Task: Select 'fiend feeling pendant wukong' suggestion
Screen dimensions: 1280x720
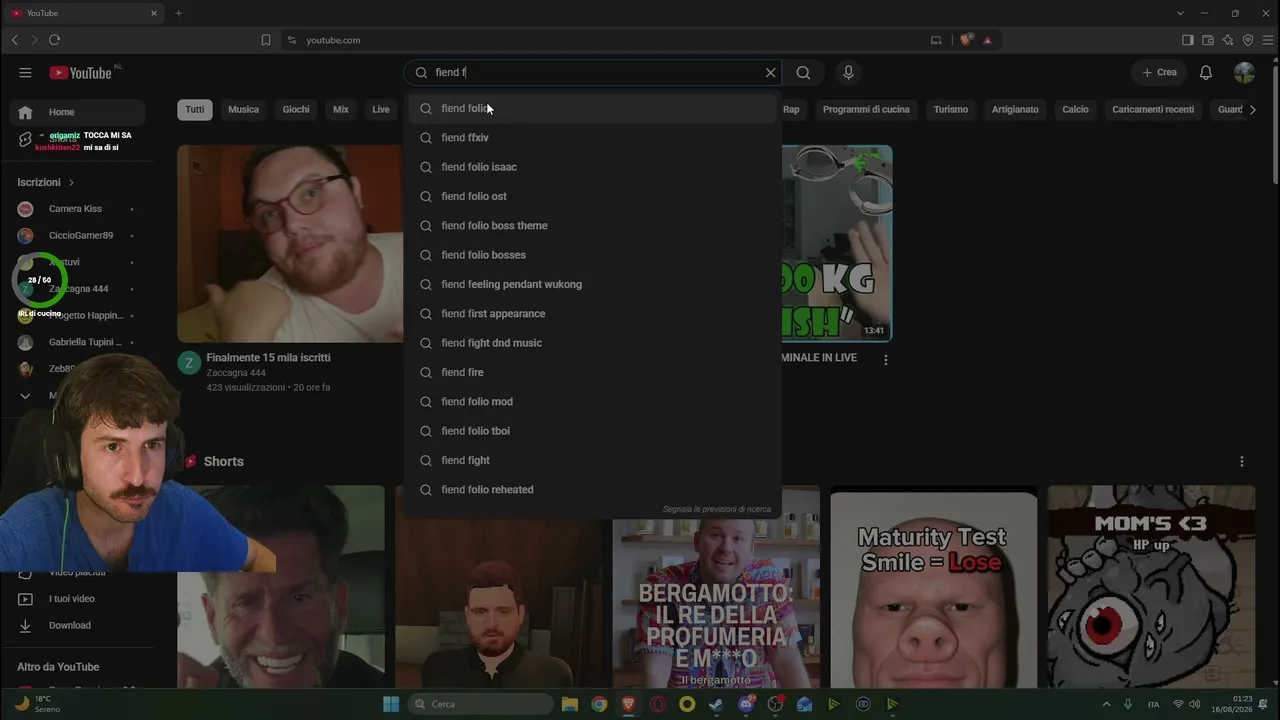Action: (x=592, y=284)
